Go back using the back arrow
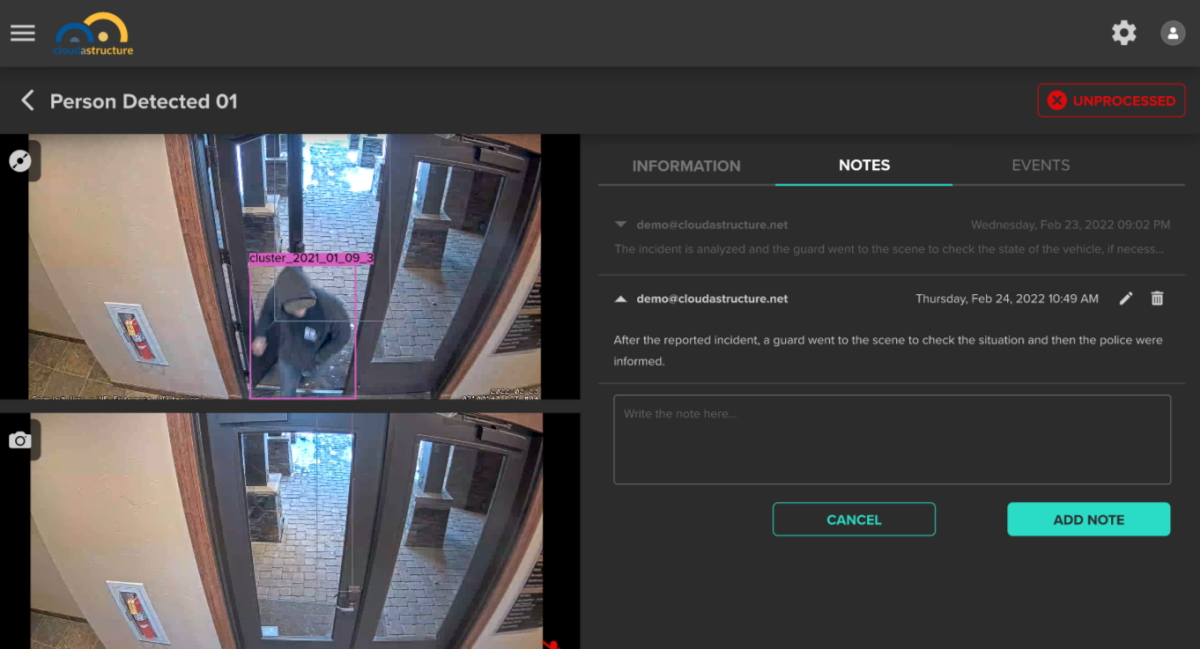 coord(27,100)
